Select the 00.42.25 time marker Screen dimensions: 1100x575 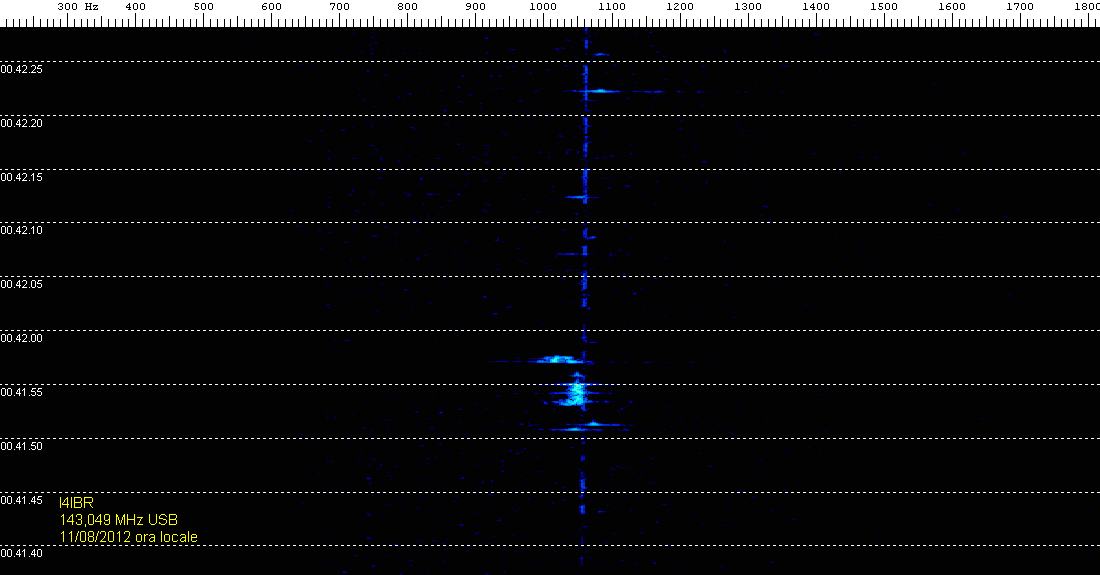22,69
